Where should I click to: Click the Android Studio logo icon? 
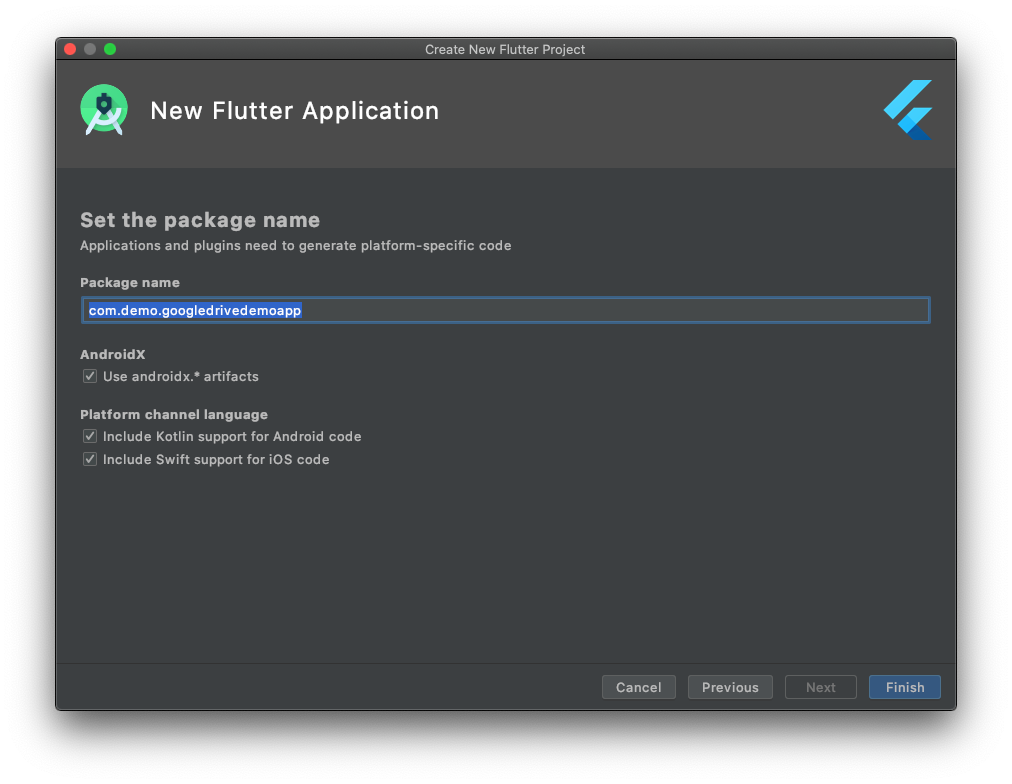click(x=104, y=110)
